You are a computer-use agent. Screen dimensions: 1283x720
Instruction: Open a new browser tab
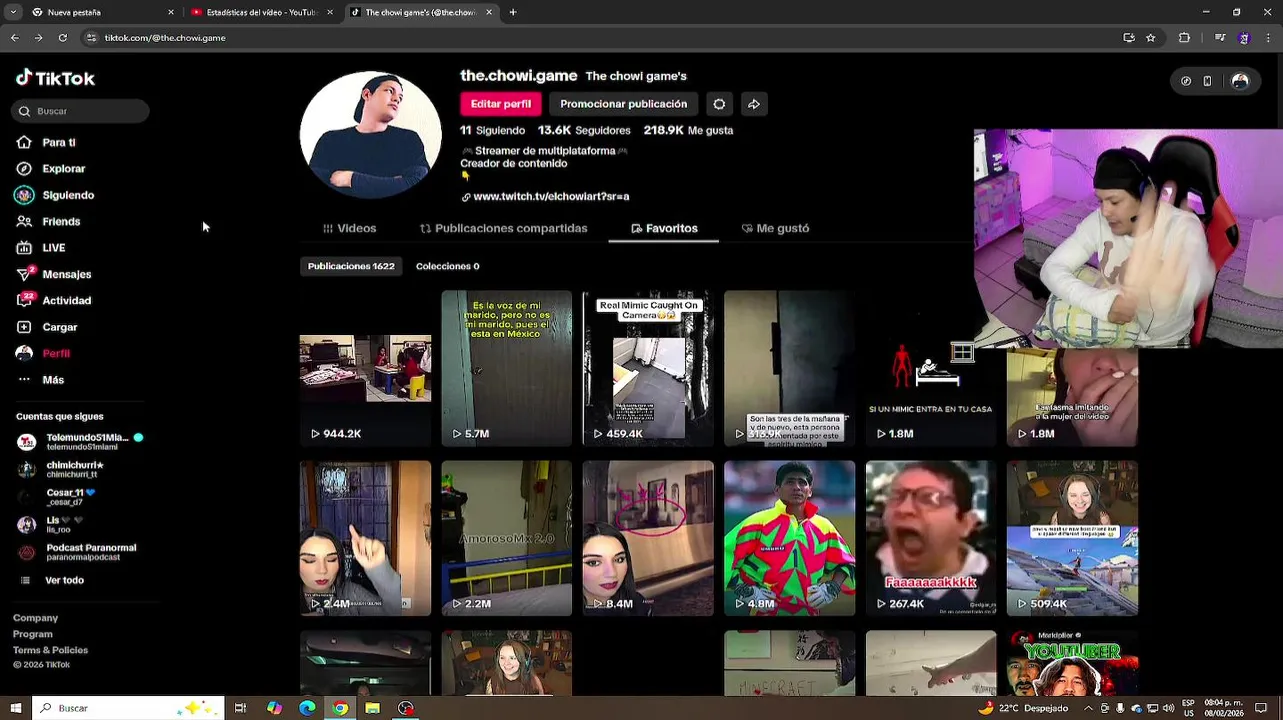[x=513, y=12]
